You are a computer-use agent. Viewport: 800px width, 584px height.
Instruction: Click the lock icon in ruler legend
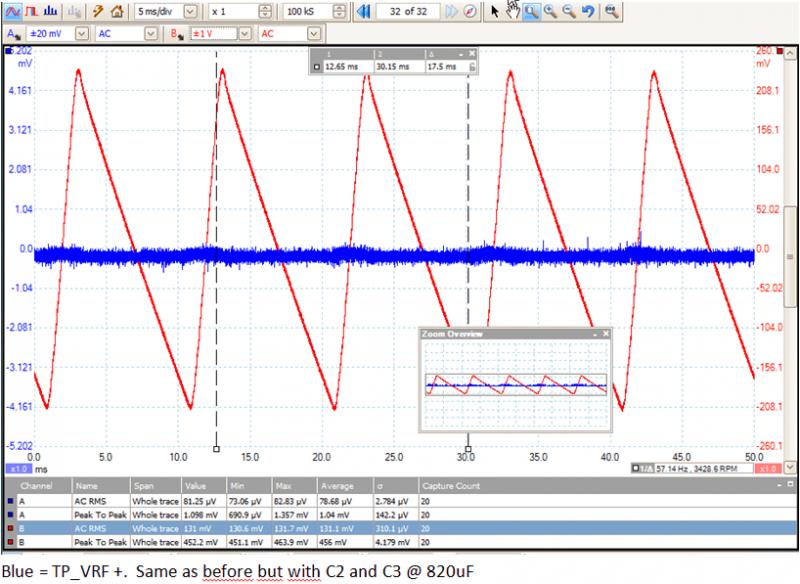(472, 67)
